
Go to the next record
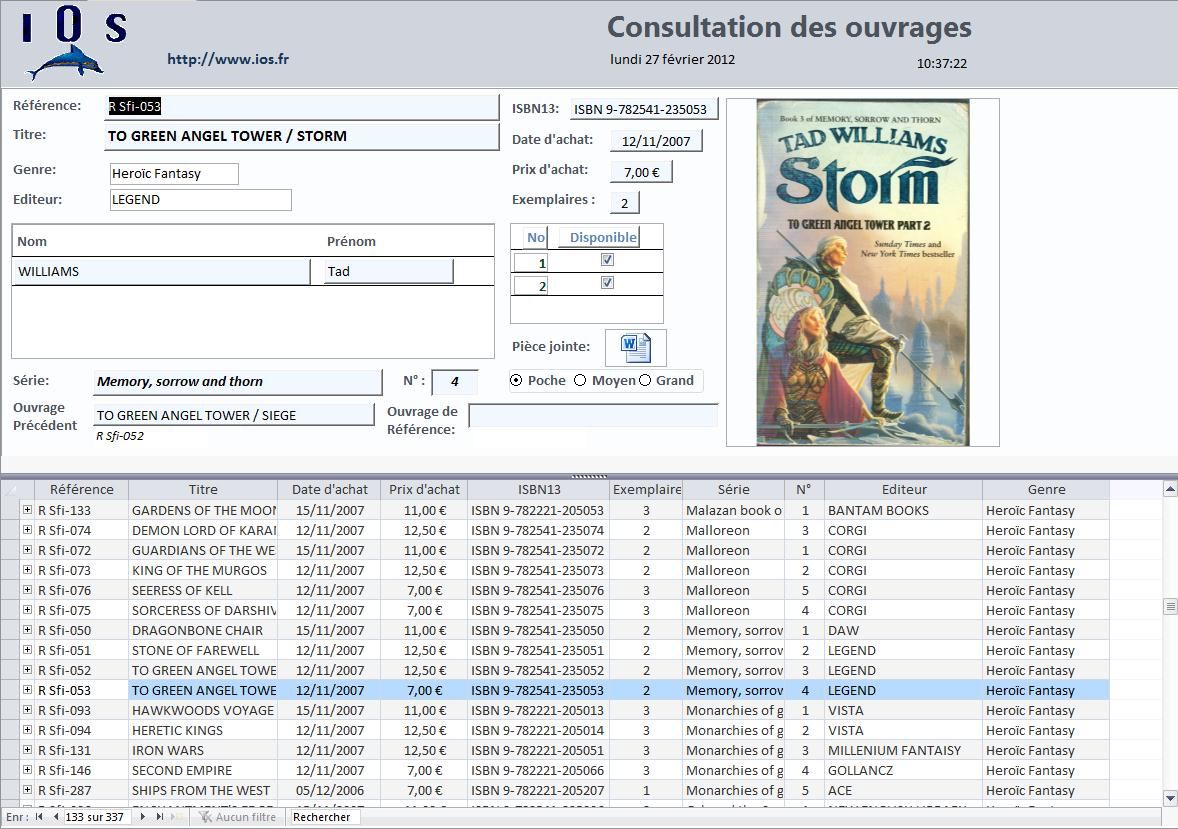pos(143,817)
